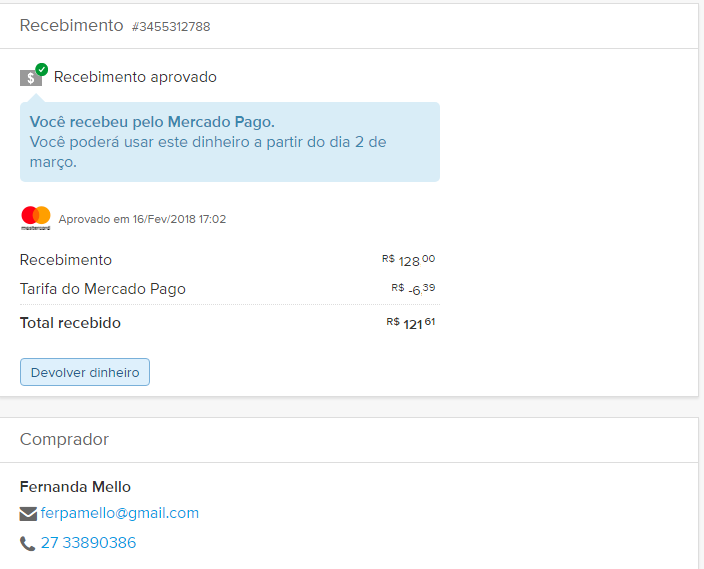Screen dimensions: 704x569
Task: Click the Comprador section heading
Action: point(64,439)
